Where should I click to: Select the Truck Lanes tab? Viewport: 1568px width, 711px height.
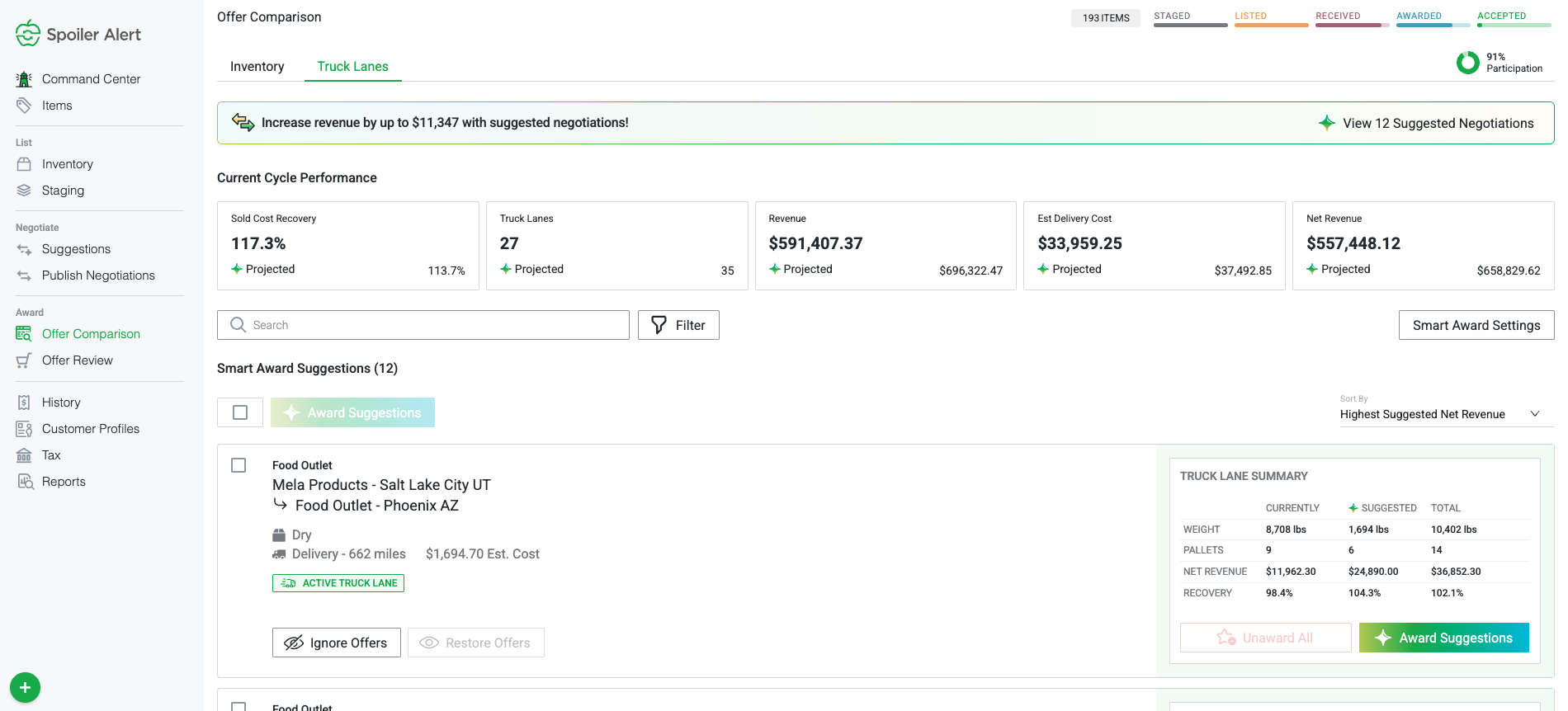tap(352, 67)
